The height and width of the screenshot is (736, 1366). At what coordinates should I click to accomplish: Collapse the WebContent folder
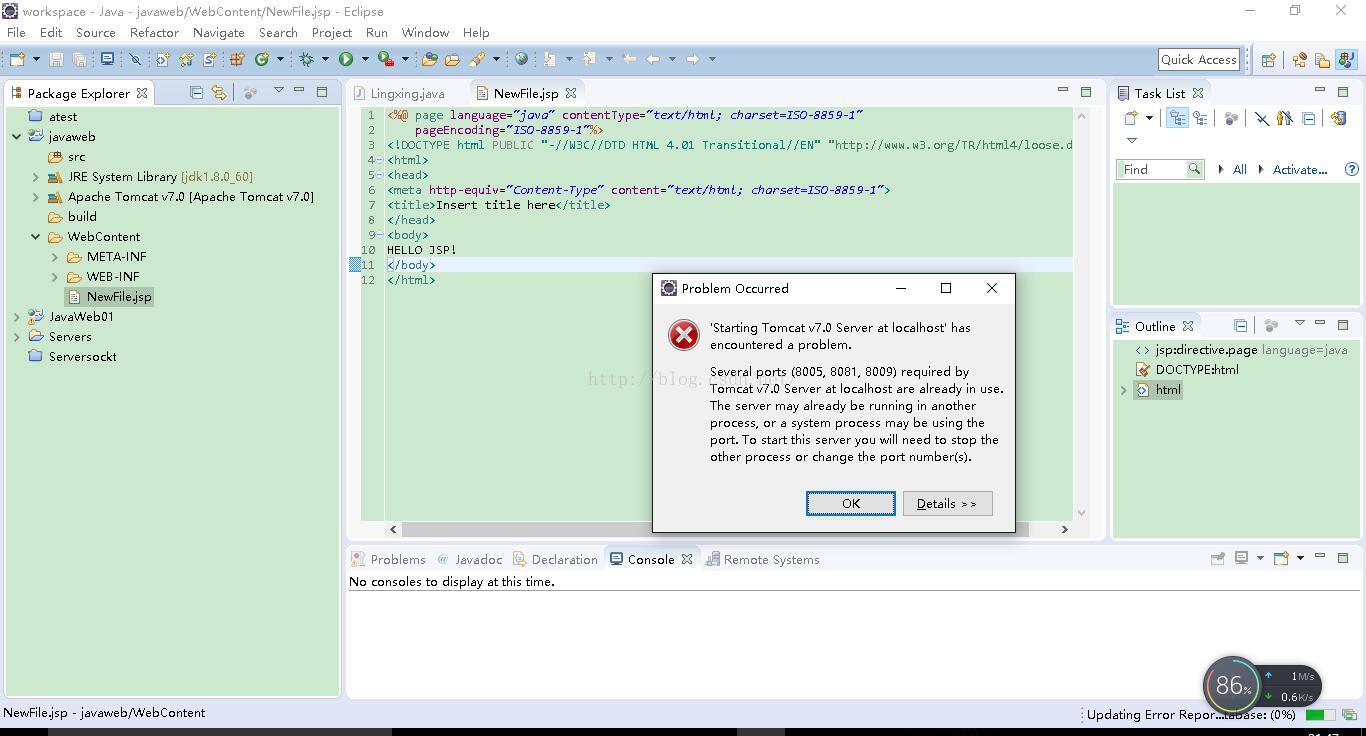[36, 236]
